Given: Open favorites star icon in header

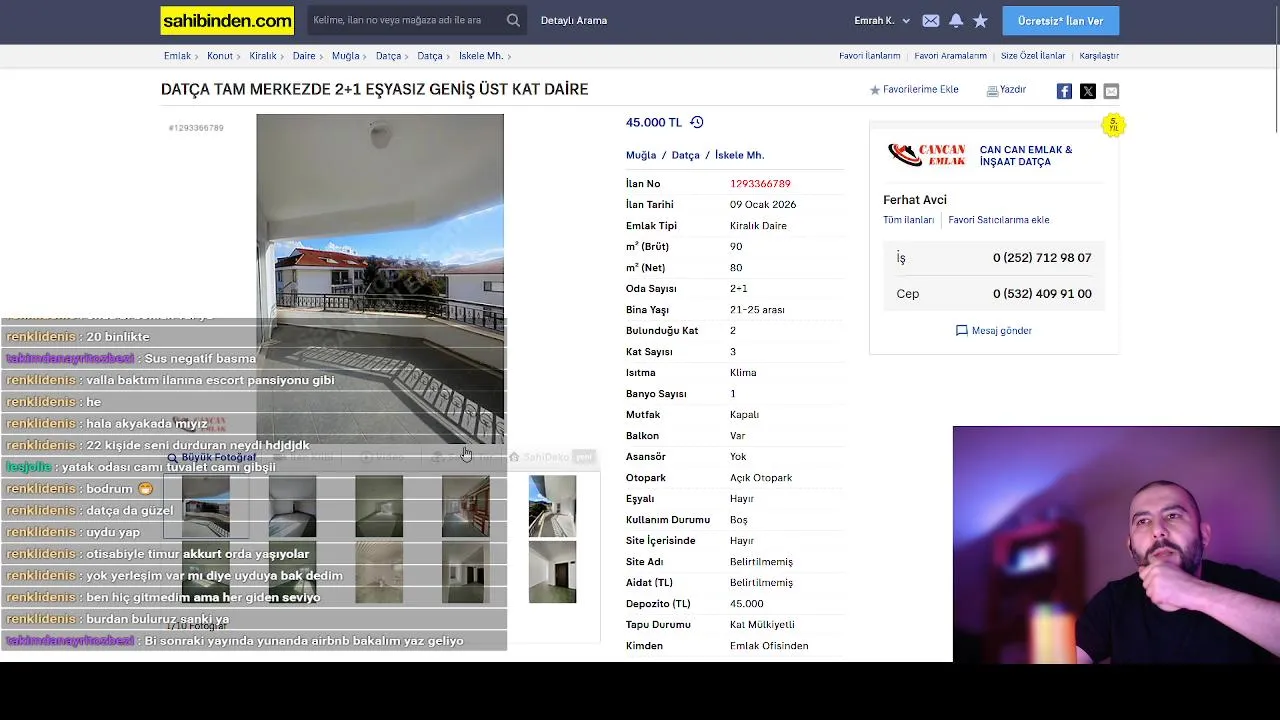Looking at the screenshot, I should 981,20.
